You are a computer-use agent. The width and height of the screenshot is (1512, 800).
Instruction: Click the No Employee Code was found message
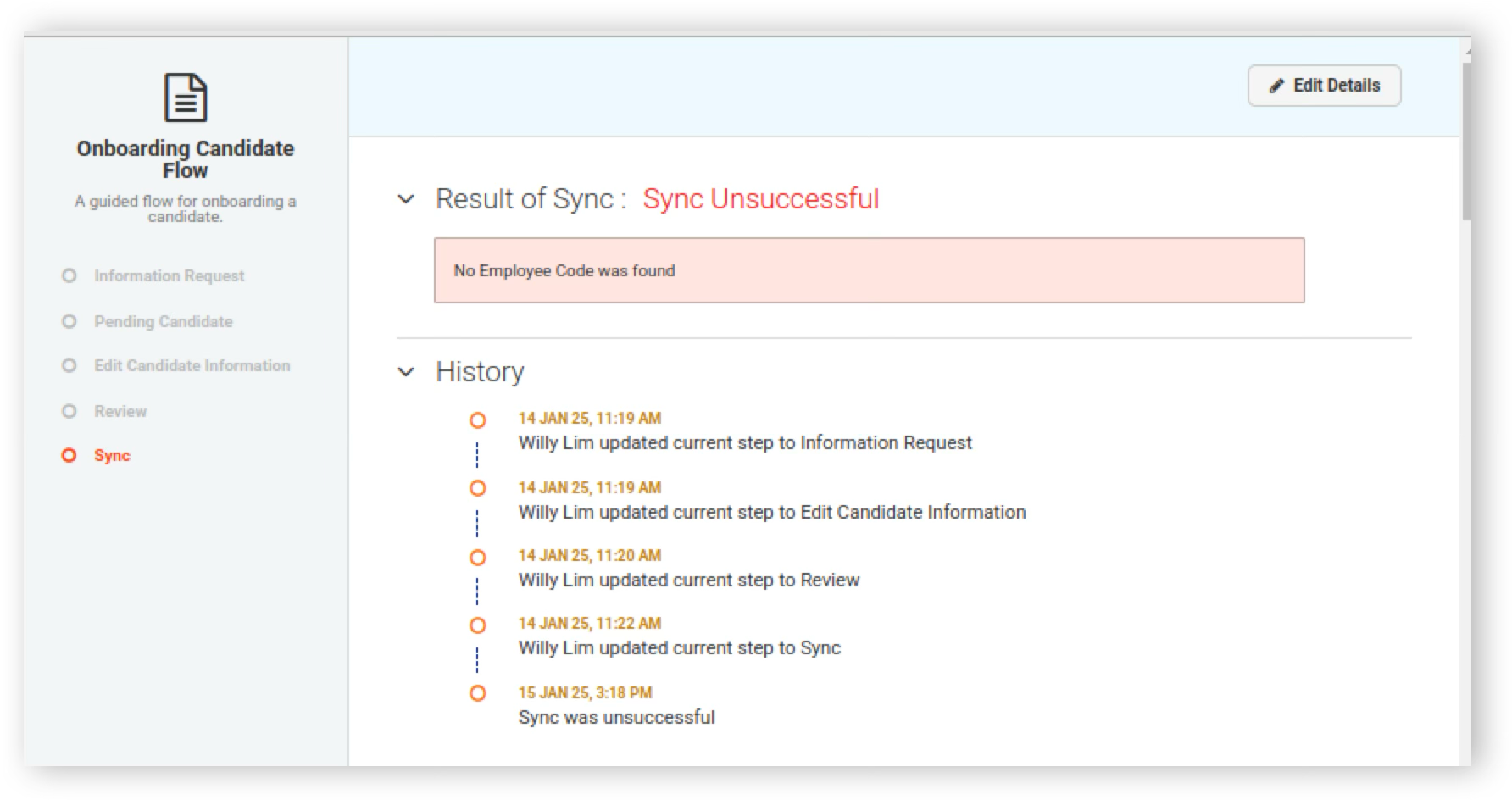point(870,270)
